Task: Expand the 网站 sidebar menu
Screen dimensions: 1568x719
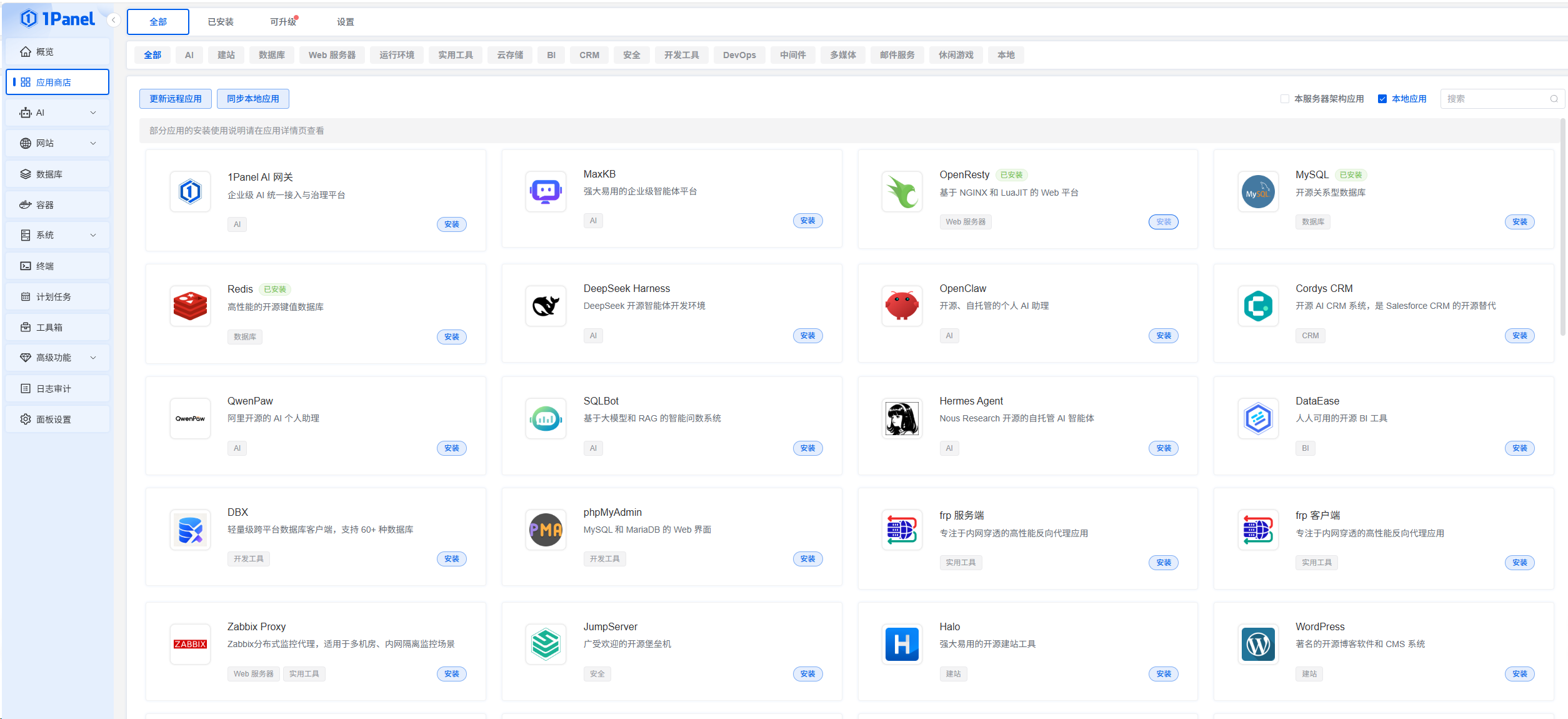Action: 57,143
